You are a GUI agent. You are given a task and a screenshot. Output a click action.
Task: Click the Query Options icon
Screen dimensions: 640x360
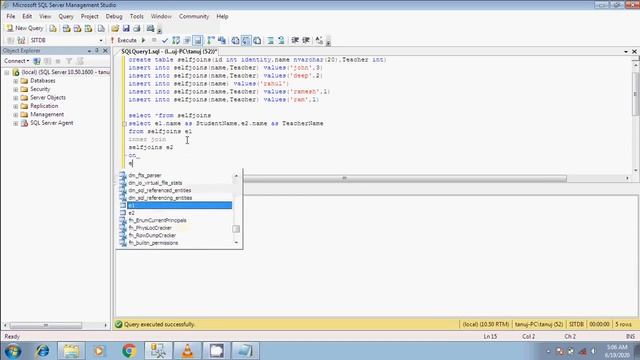(x=187, y=40)
